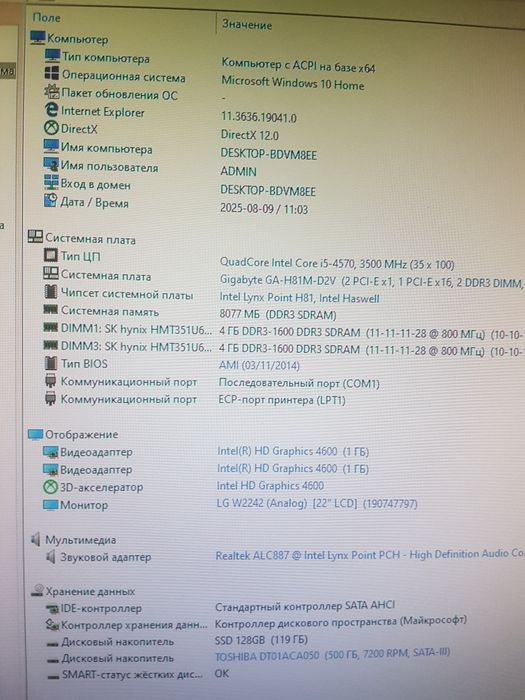Click the DIMM1 memory module icon
Image resolution: width=525 pixels, height=700 pixels.
click(50, 327)
